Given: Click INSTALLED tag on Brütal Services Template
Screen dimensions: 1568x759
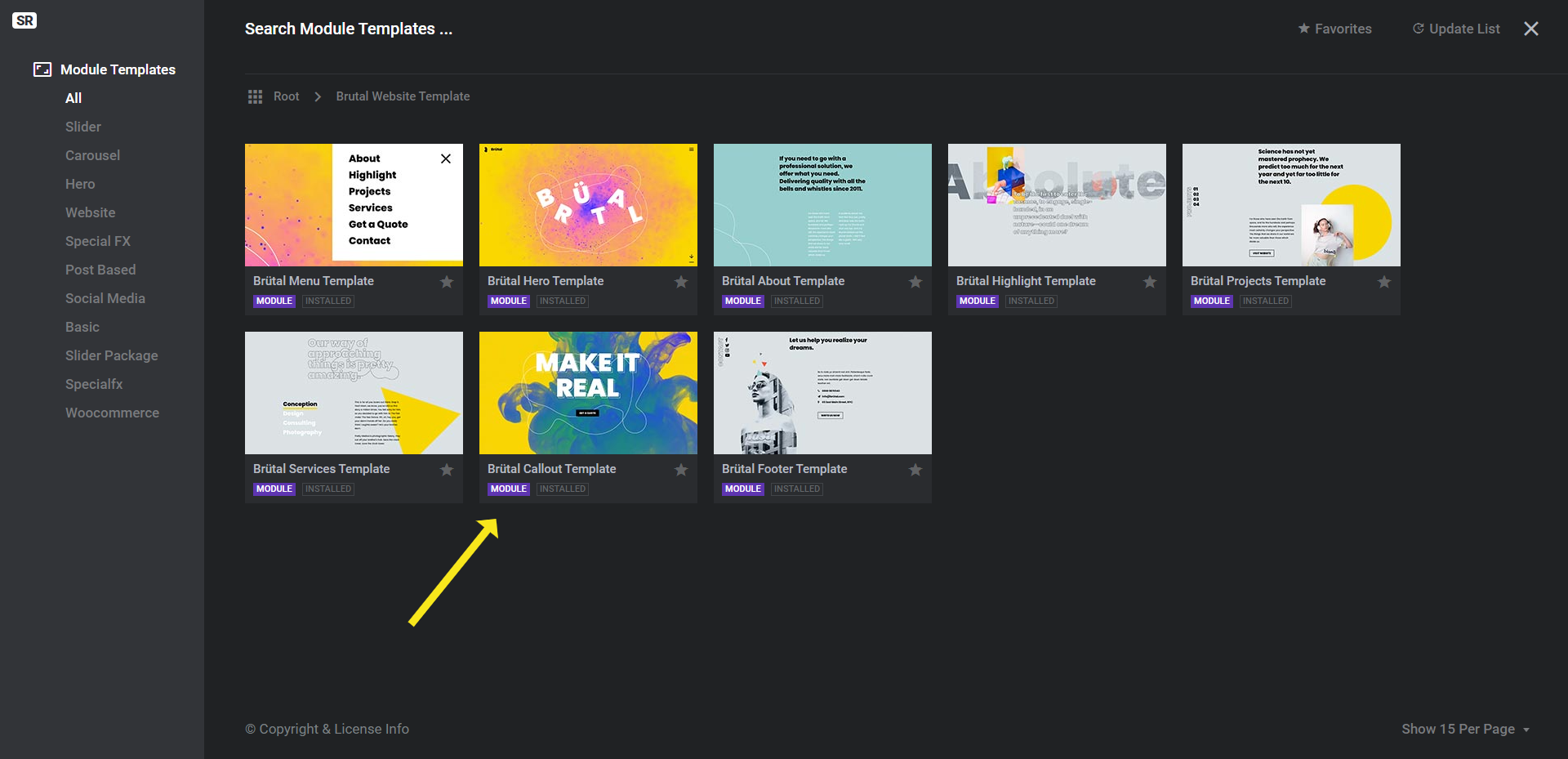Looking at the screenshot, I should click(x=328, y=489).
